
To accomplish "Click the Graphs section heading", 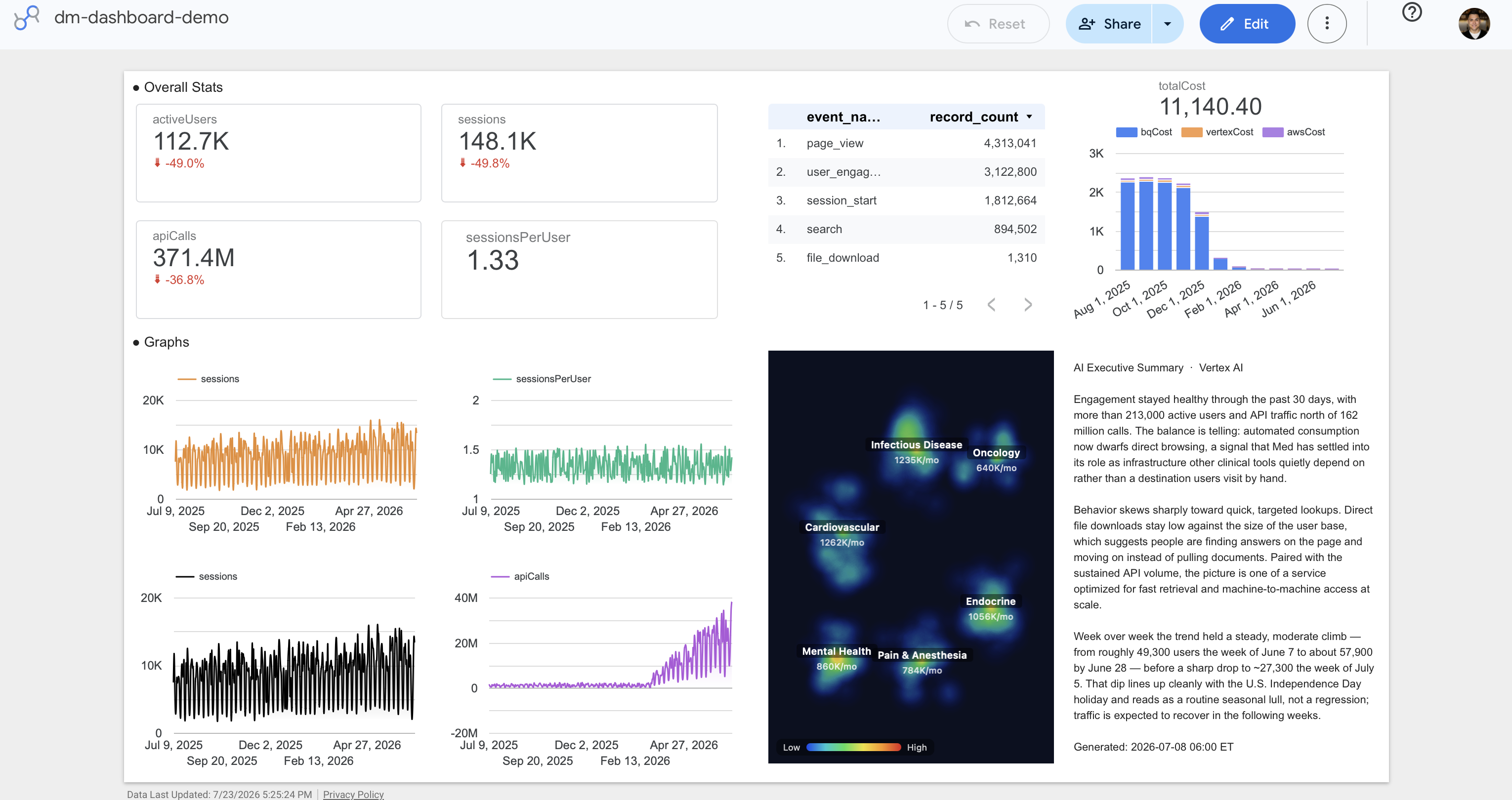I will coord(166,342).
